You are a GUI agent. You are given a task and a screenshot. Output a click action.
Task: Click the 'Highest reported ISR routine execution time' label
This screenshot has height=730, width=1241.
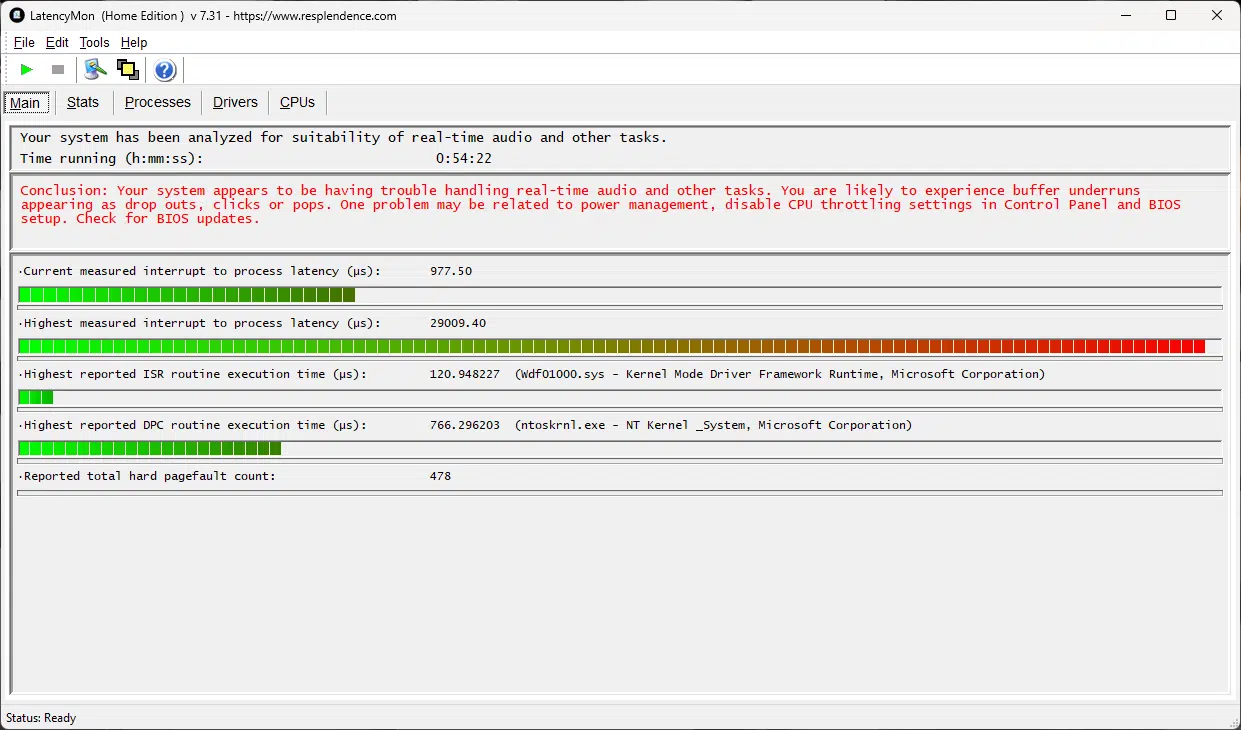click(x=193, y=374)
